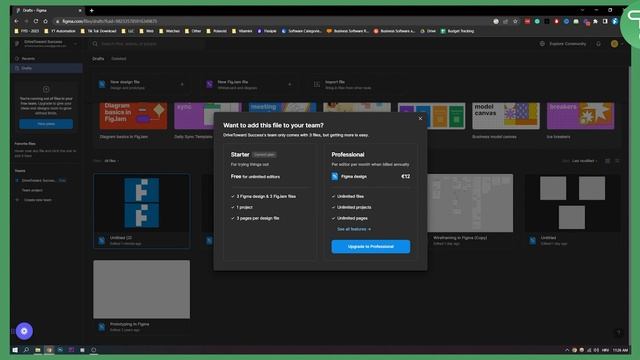Open the Windows Start menu
The image size is (640, 360).
15,350
